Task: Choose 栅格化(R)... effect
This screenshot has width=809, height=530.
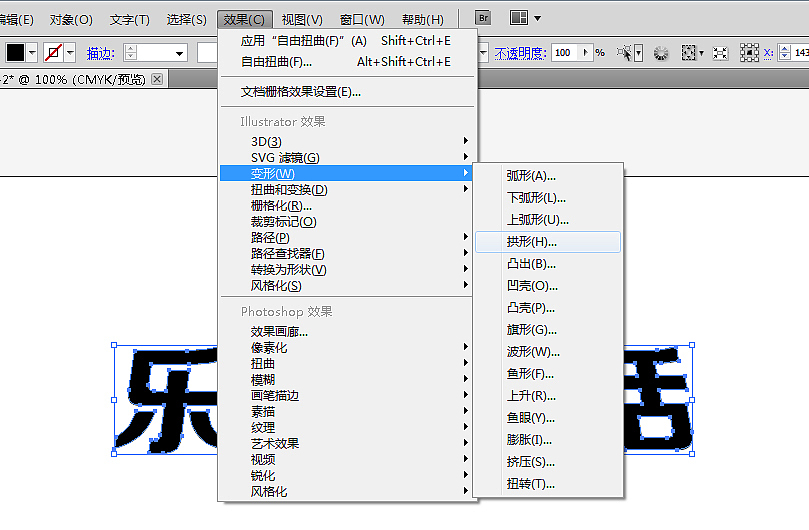Action: [346, 205]
